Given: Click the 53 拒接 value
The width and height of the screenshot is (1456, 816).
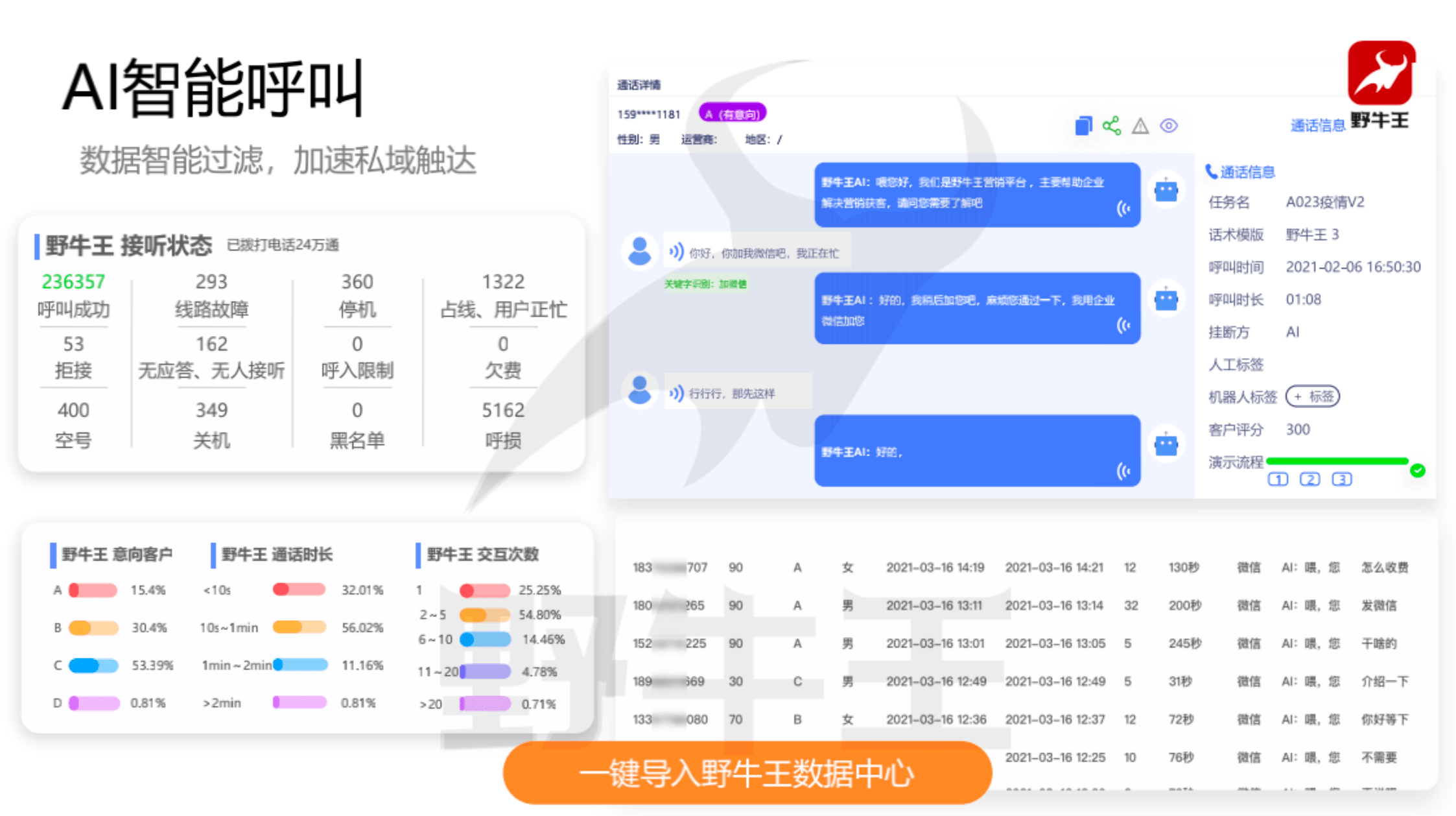Looking at the screenshot, I should click(x=73, y=344).
